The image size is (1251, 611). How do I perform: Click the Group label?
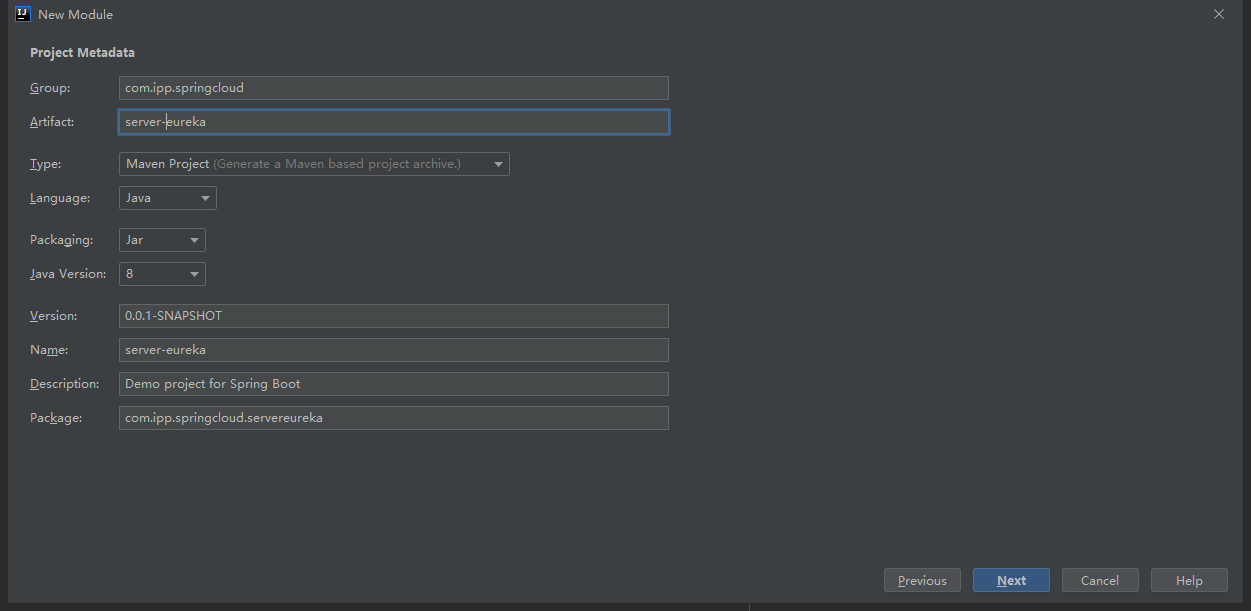point(50,88)
